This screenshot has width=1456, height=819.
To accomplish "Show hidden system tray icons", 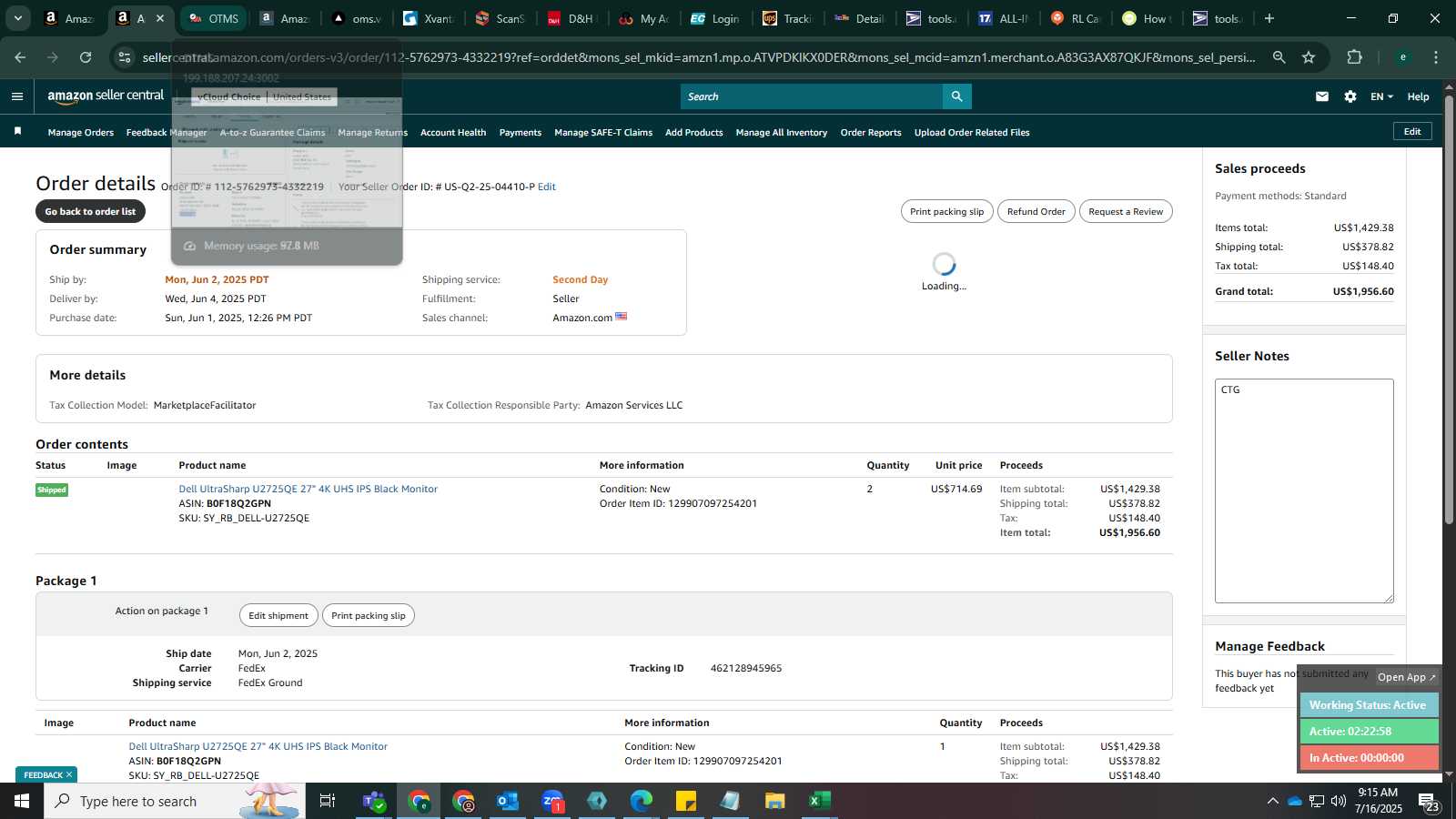I will (x=1272, y=801).
